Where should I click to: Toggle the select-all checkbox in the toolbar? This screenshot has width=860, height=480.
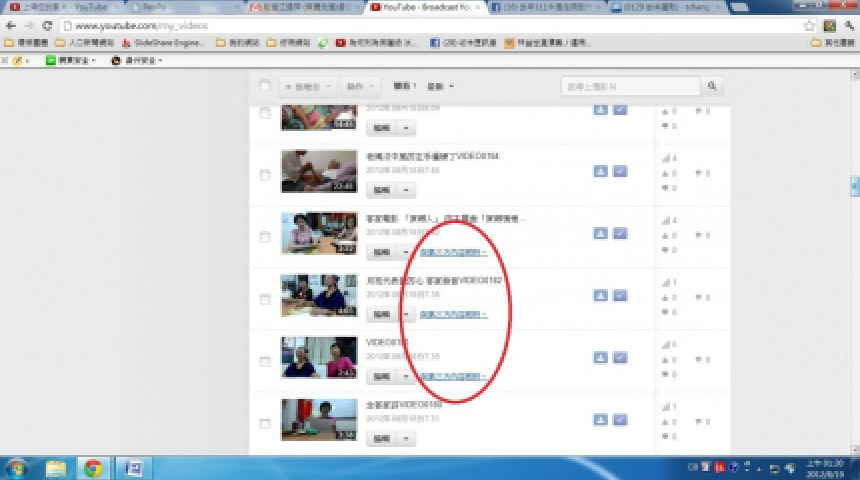265,86
